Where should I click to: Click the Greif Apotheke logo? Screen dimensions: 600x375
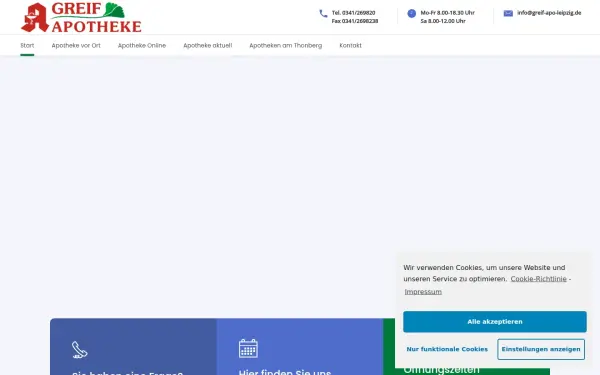coord(81,18)
